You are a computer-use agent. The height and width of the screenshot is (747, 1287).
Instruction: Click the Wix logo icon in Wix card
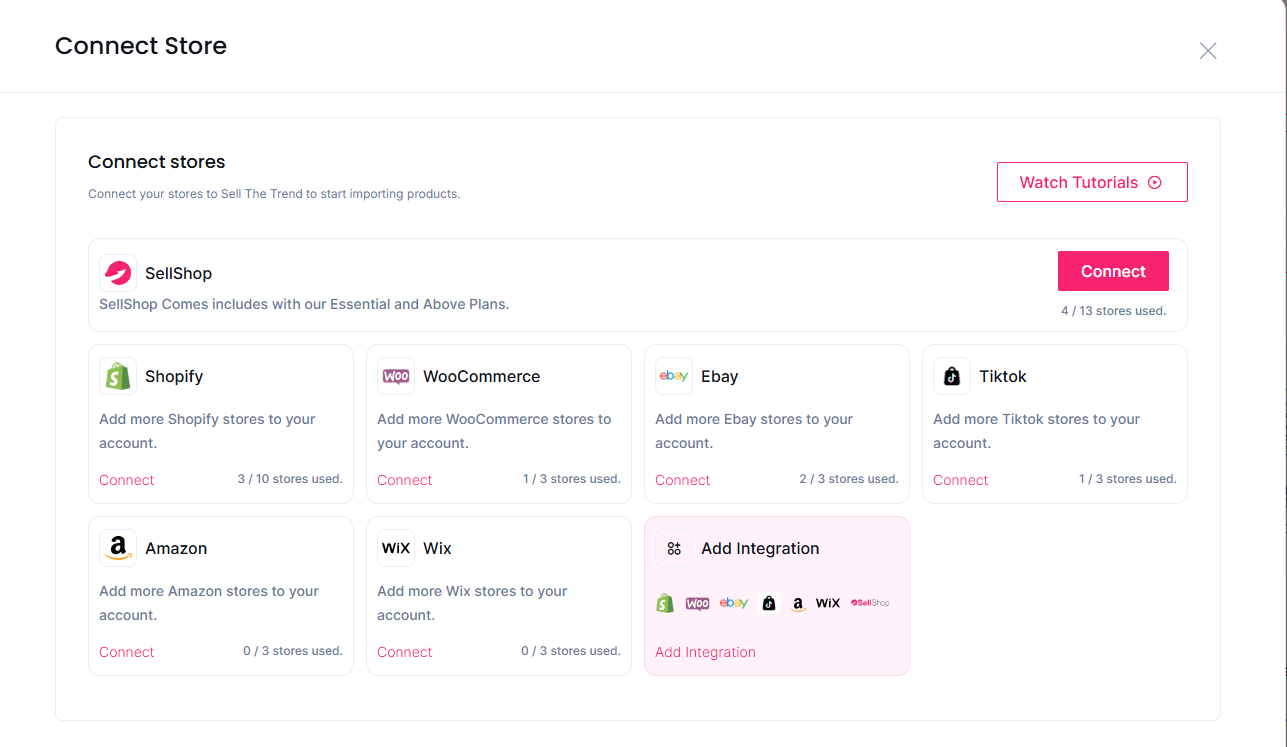pyautogui.click(x=396, y=548)
